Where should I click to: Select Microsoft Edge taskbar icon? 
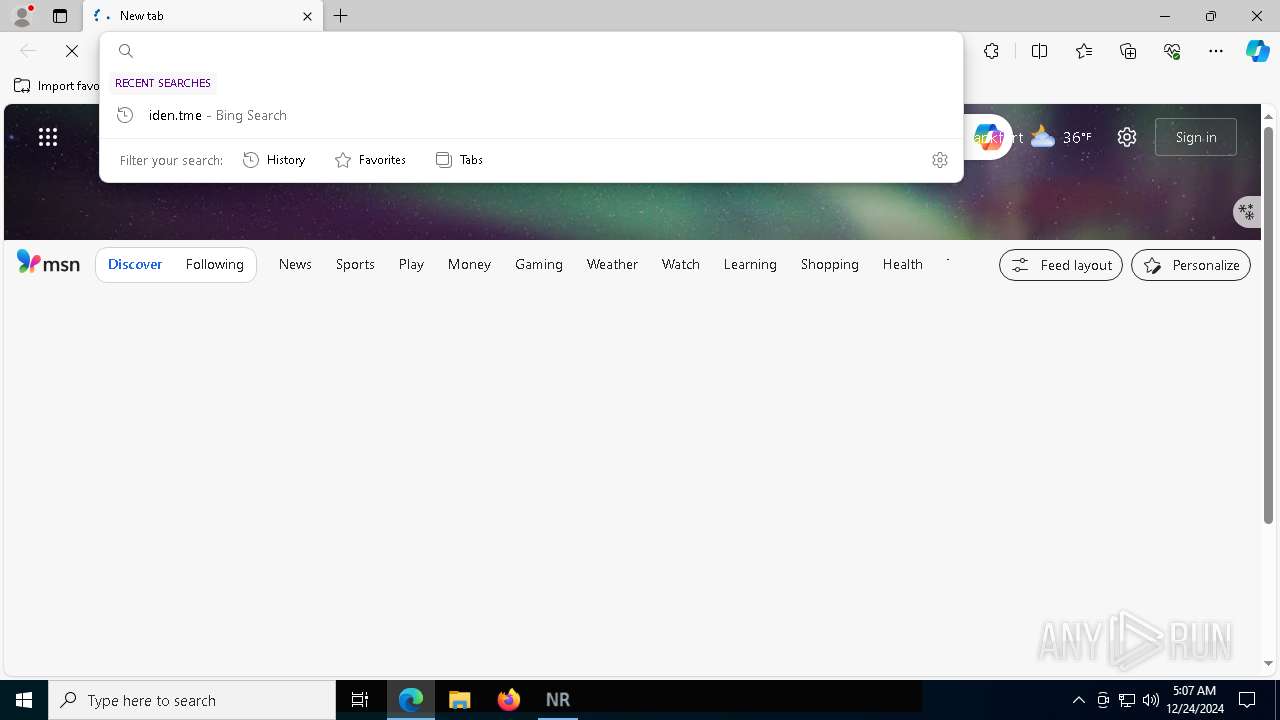[411, 700]
